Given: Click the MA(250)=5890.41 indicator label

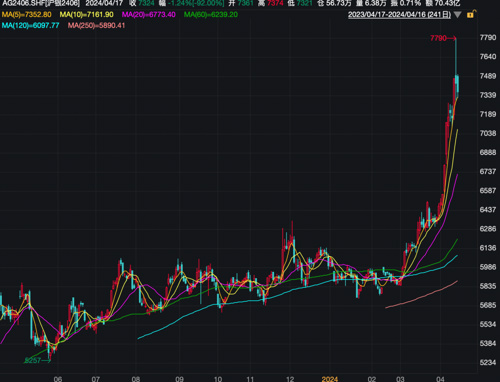Looking at the screenshot, I should 96,25.
